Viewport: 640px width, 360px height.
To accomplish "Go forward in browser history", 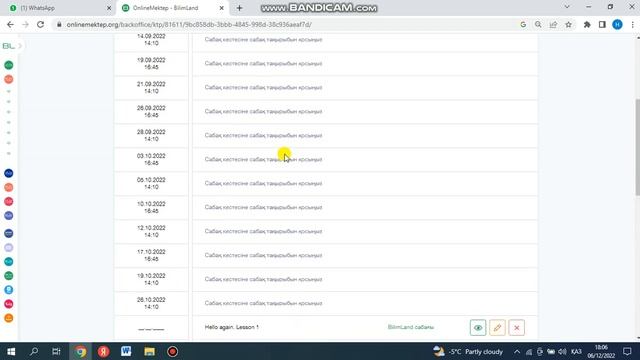I will coord(25,24).
